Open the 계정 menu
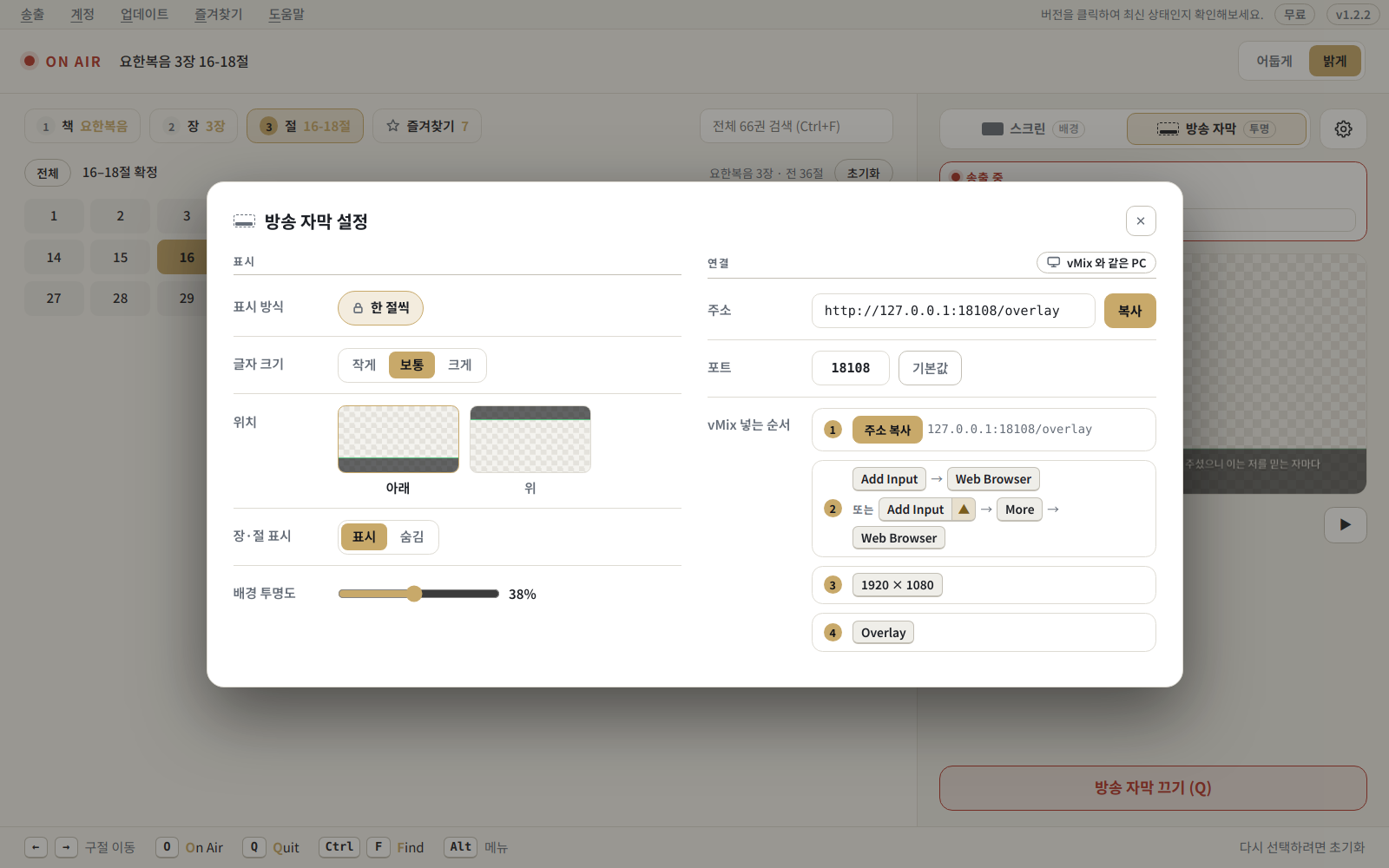This screenshot has height=868, width=1389. [82, 15]
